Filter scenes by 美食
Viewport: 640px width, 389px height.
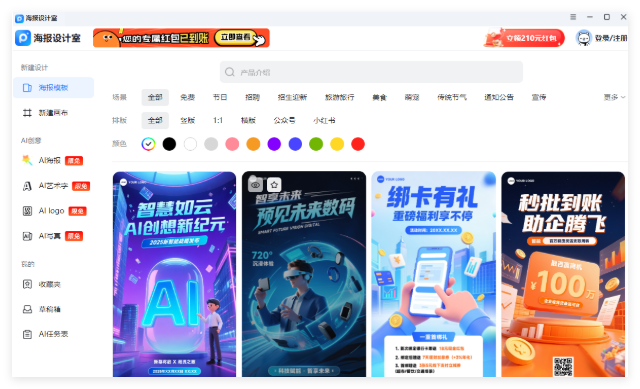379,97
